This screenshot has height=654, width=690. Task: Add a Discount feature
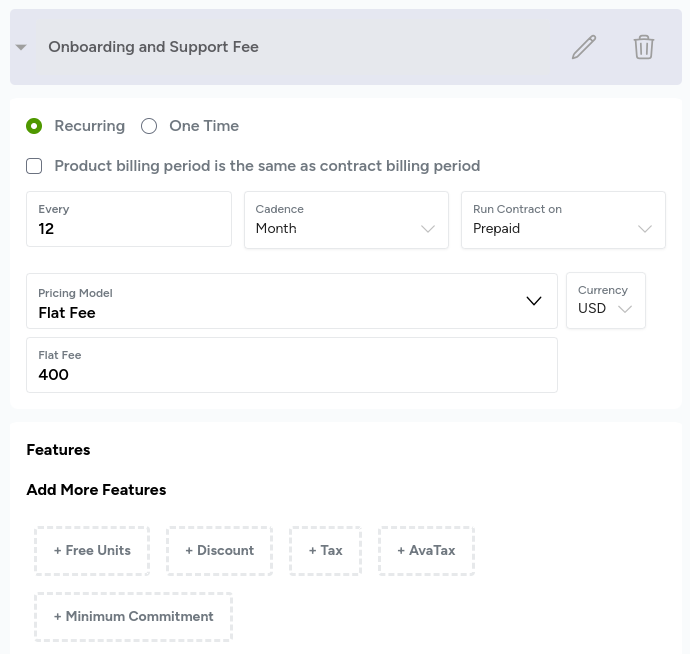point(219,551)
